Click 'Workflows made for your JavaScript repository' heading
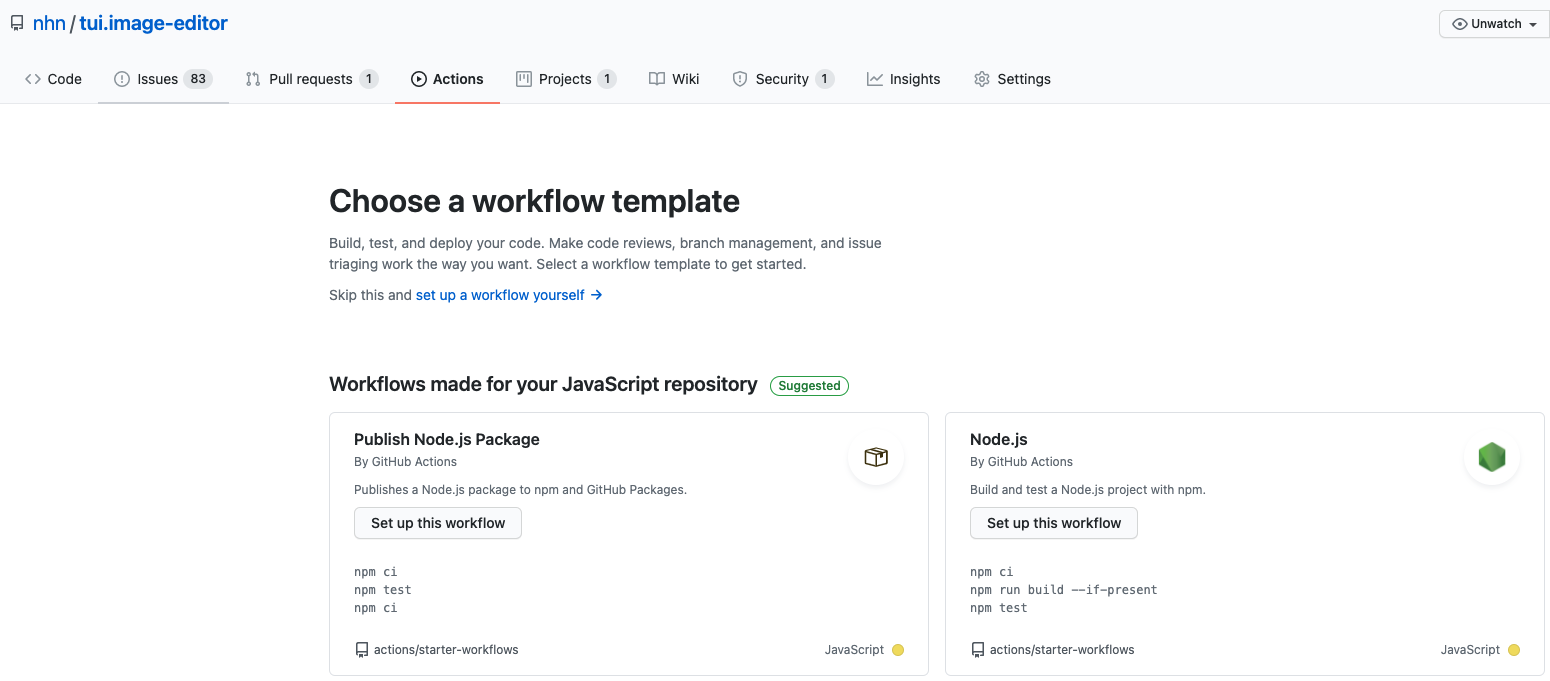The width and height of the screenshot is (1550, 681). 543,384
